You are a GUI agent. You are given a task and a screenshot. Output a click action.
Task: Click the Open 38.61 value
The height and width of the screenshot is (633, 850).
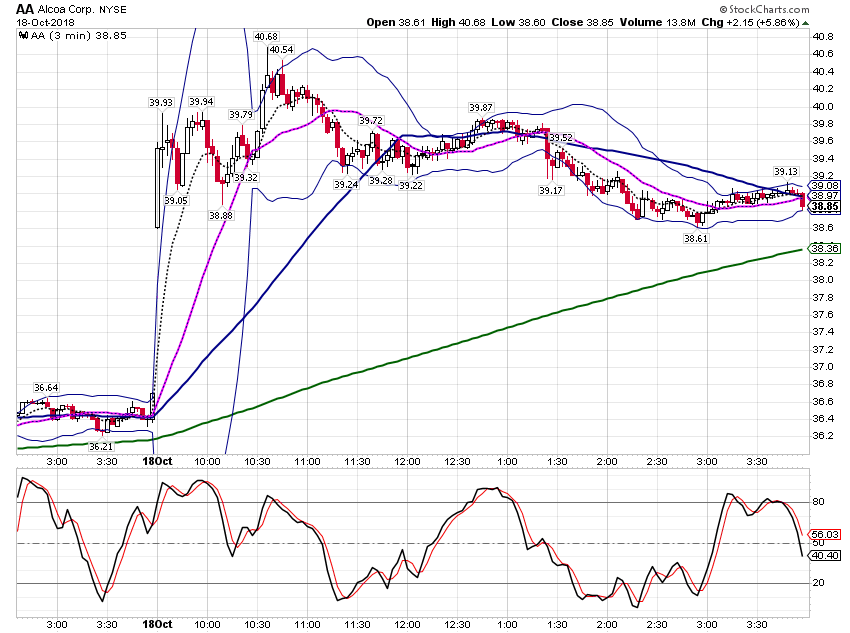tap(396, 22)
